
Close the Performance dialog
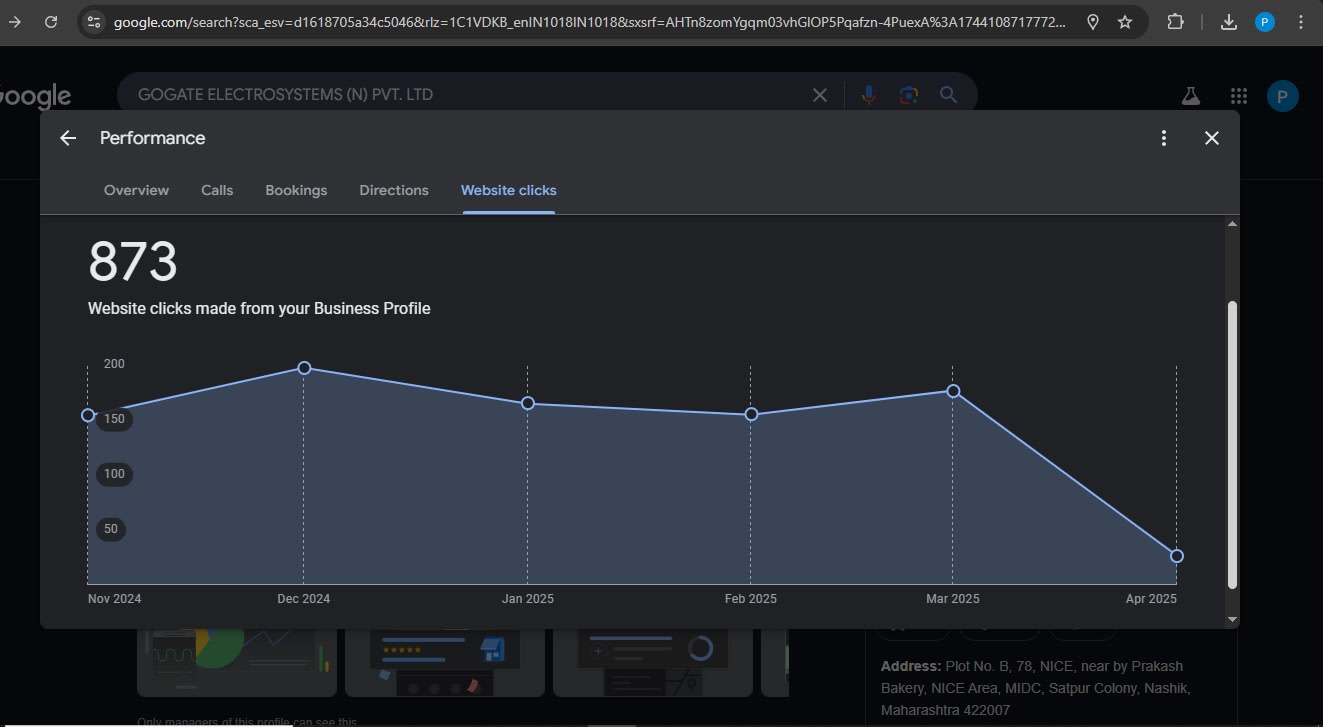tap(1211, 138)
